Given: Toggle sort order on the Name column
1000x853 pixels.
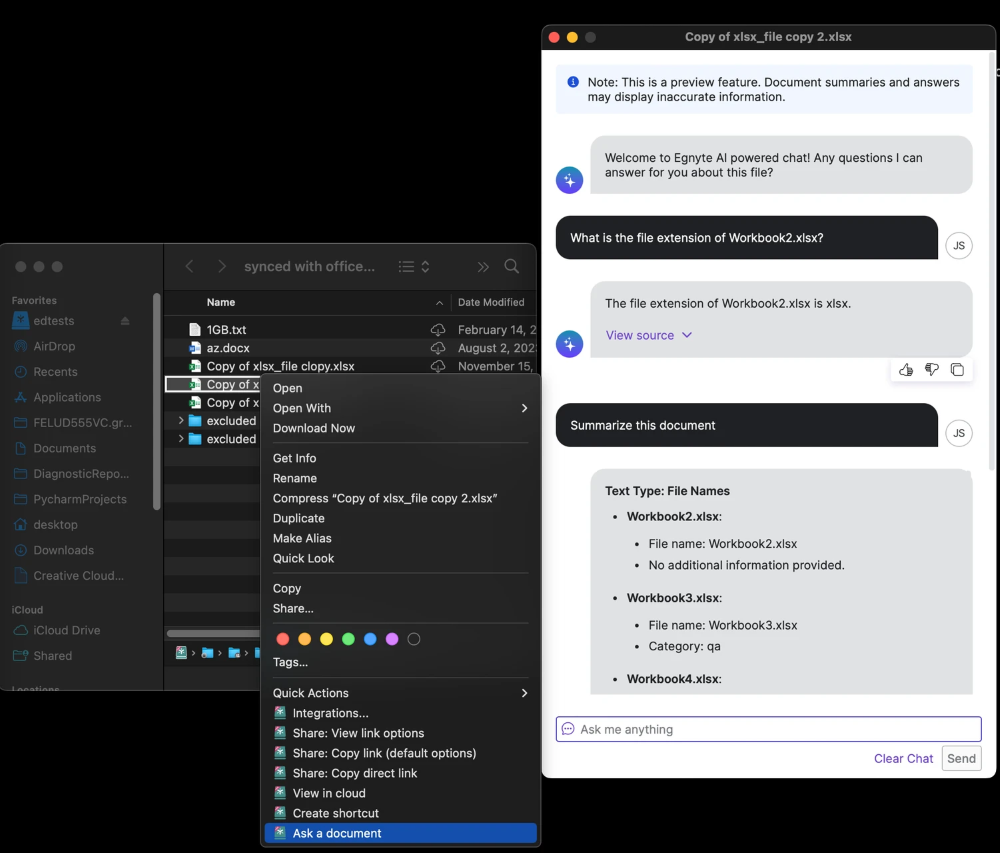Looking at the screenshot, I should pos(439,302).
